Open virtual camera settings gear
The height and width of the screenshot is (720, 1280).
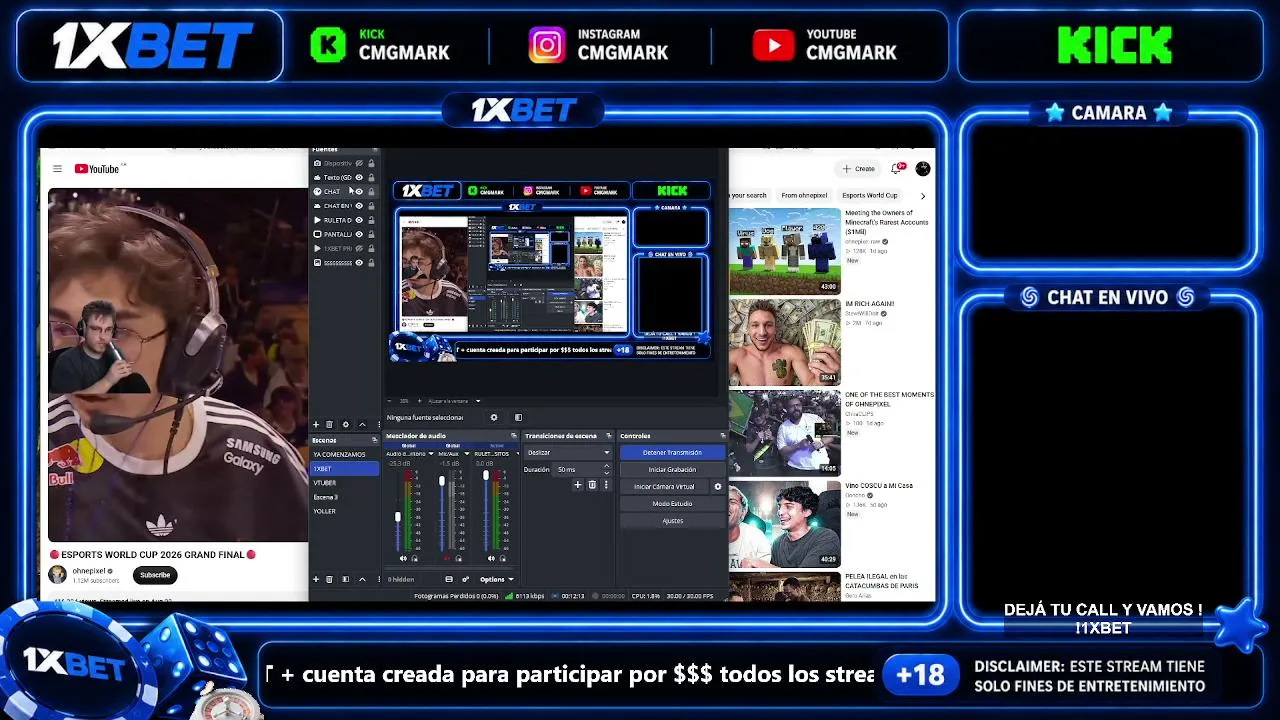[x=717, y=487]
